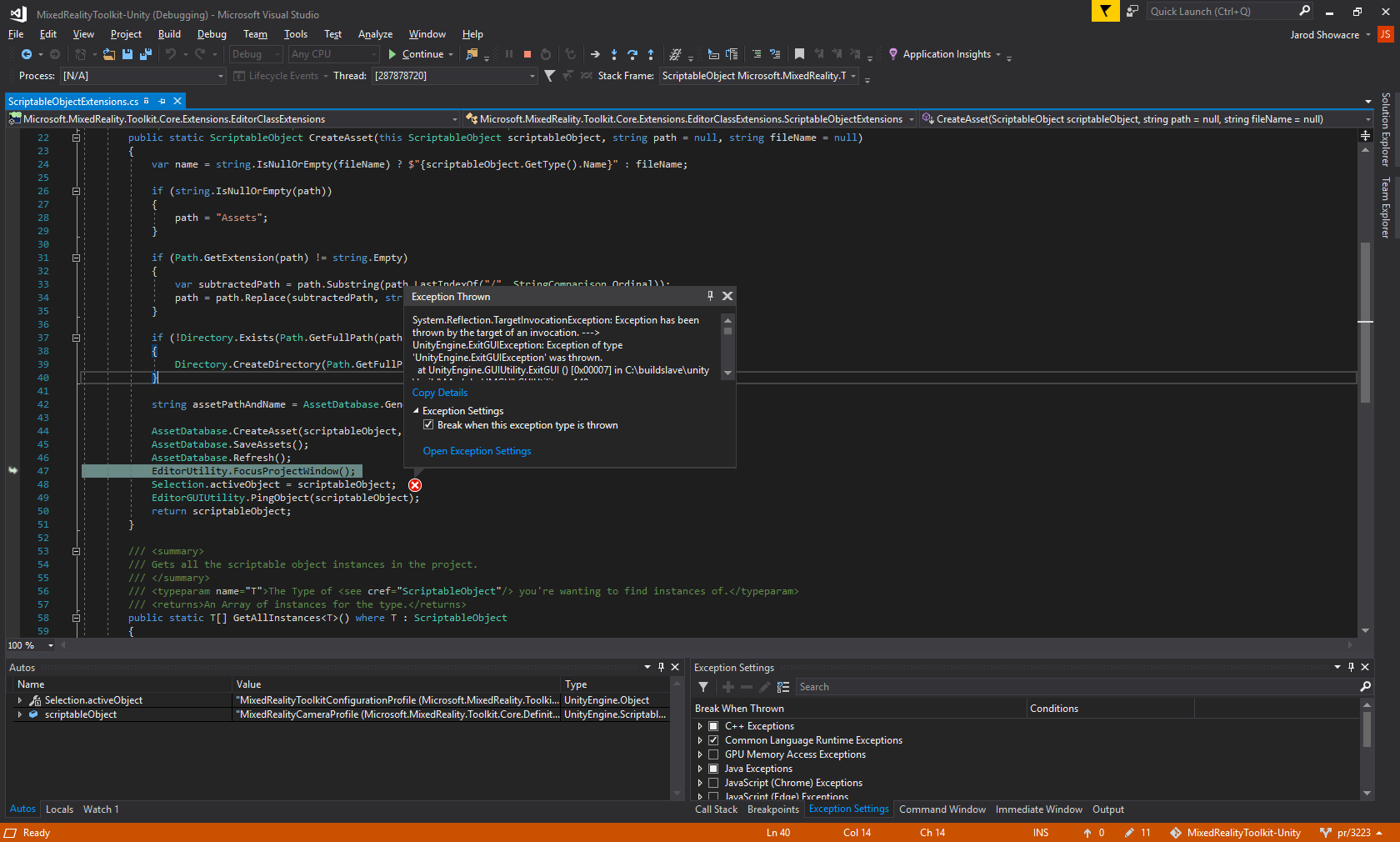
Task: Open the Debug menu
Action: [x=211, y=34]
